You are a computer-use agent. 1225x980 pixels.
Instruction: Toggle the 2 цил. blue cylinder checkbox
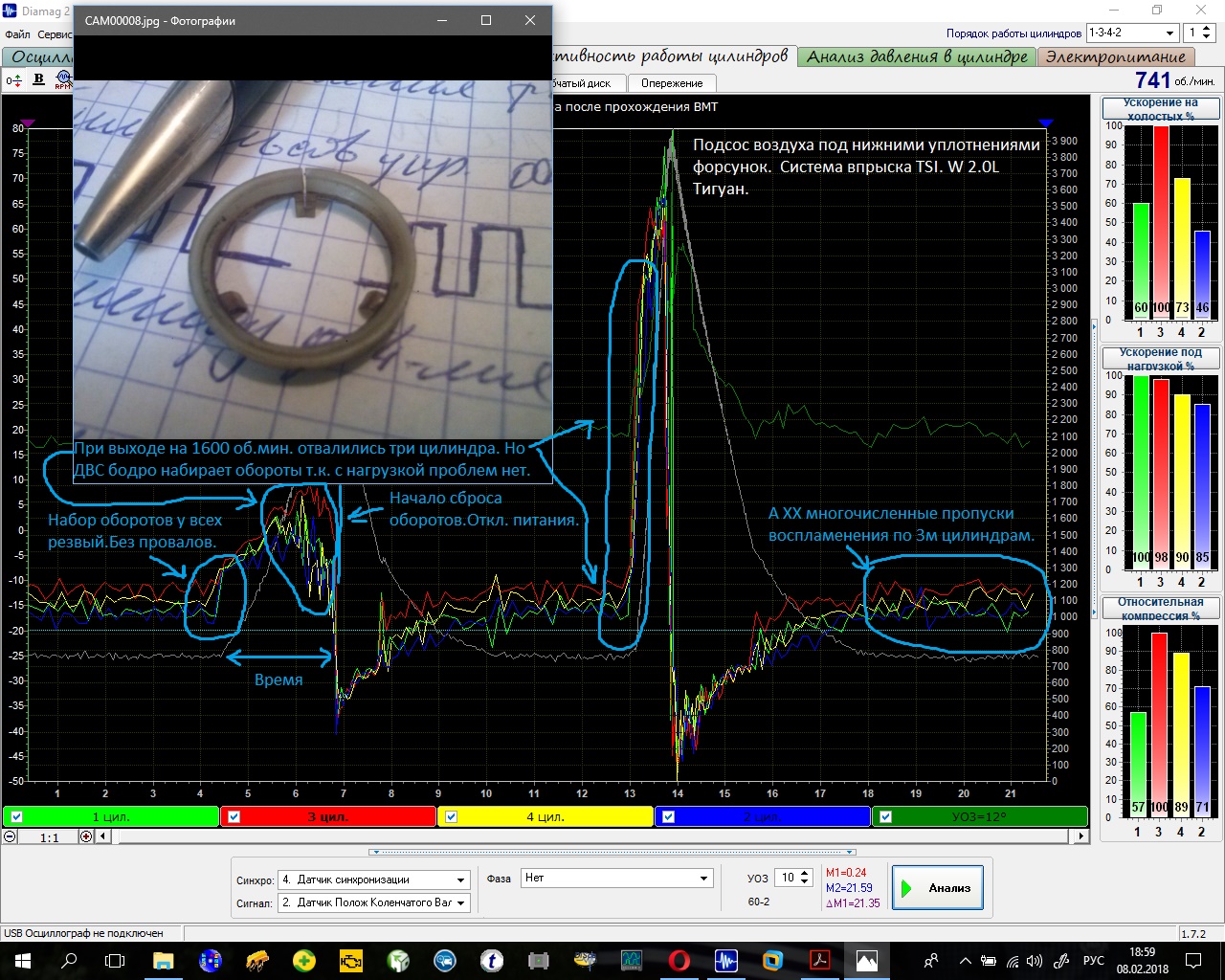pyautogui.click(x=668, y=816)
